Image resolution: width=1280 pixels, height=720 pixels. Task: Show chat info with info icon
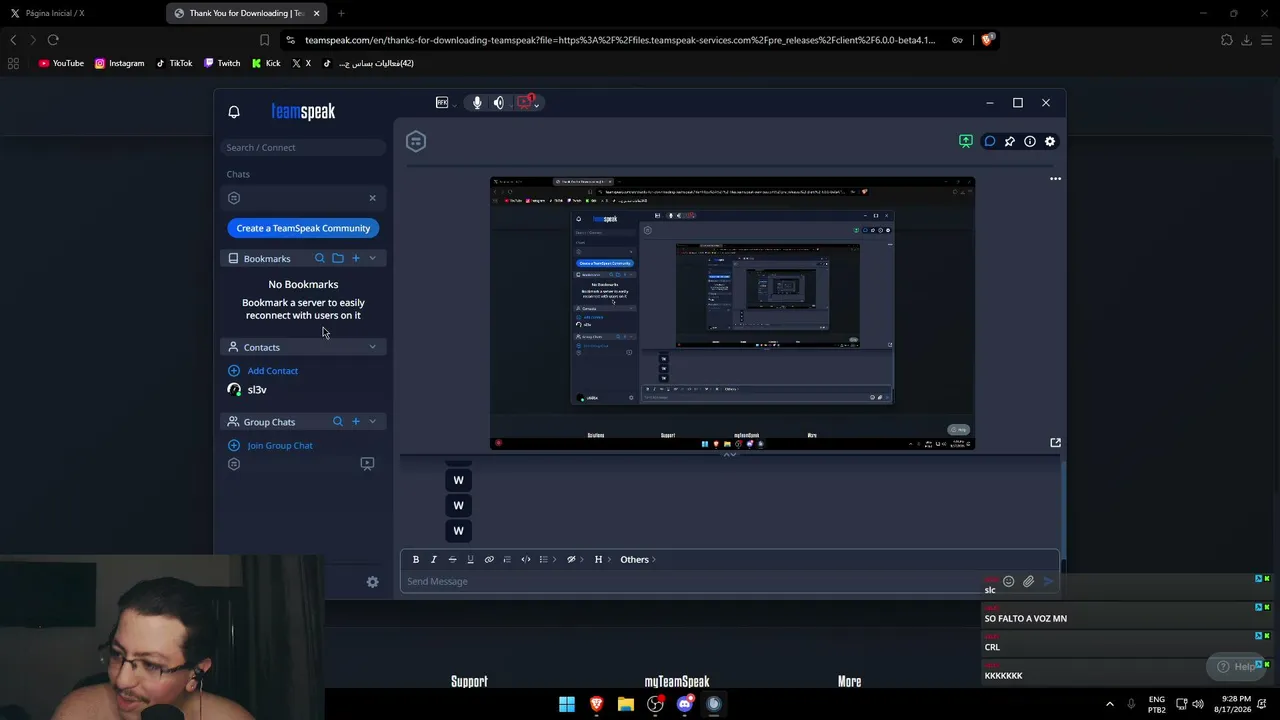(1030, 141)
